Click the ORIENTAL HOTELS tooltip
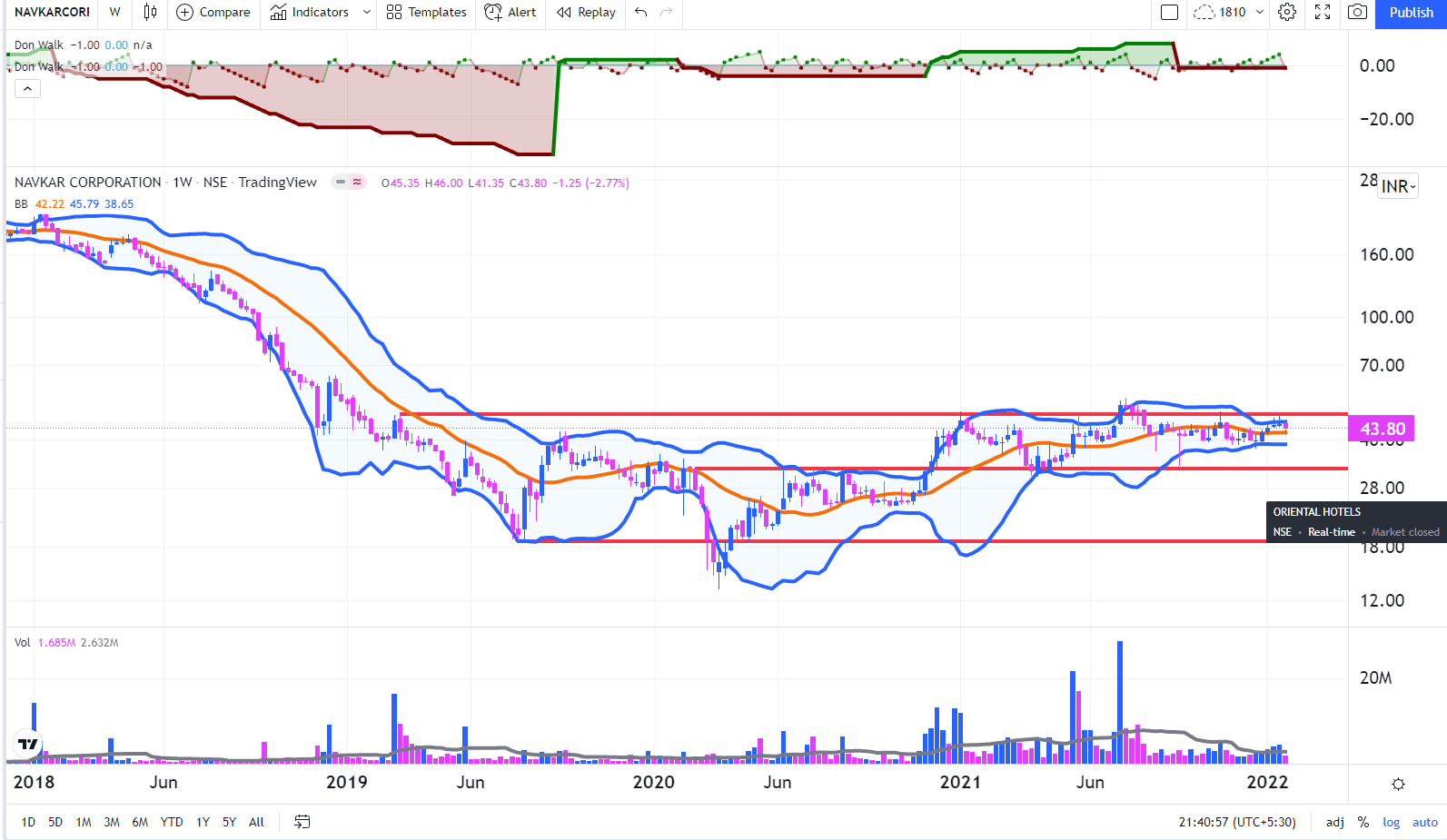 (x=1356, y=522)
